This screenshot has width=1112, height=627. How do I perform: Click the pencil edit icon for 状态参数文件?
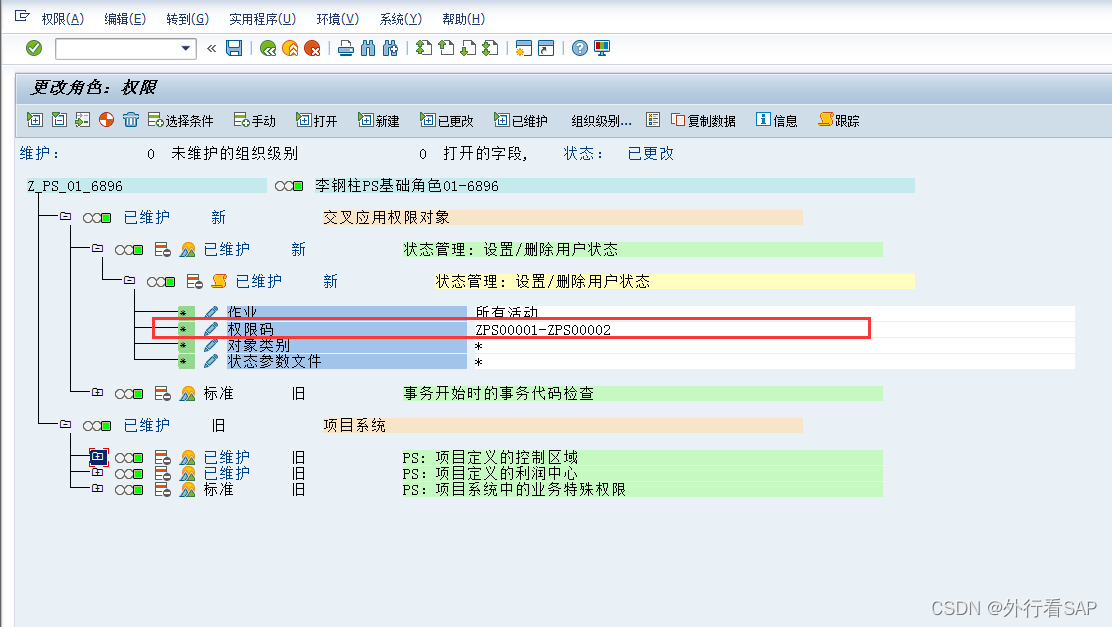(211, 362)
